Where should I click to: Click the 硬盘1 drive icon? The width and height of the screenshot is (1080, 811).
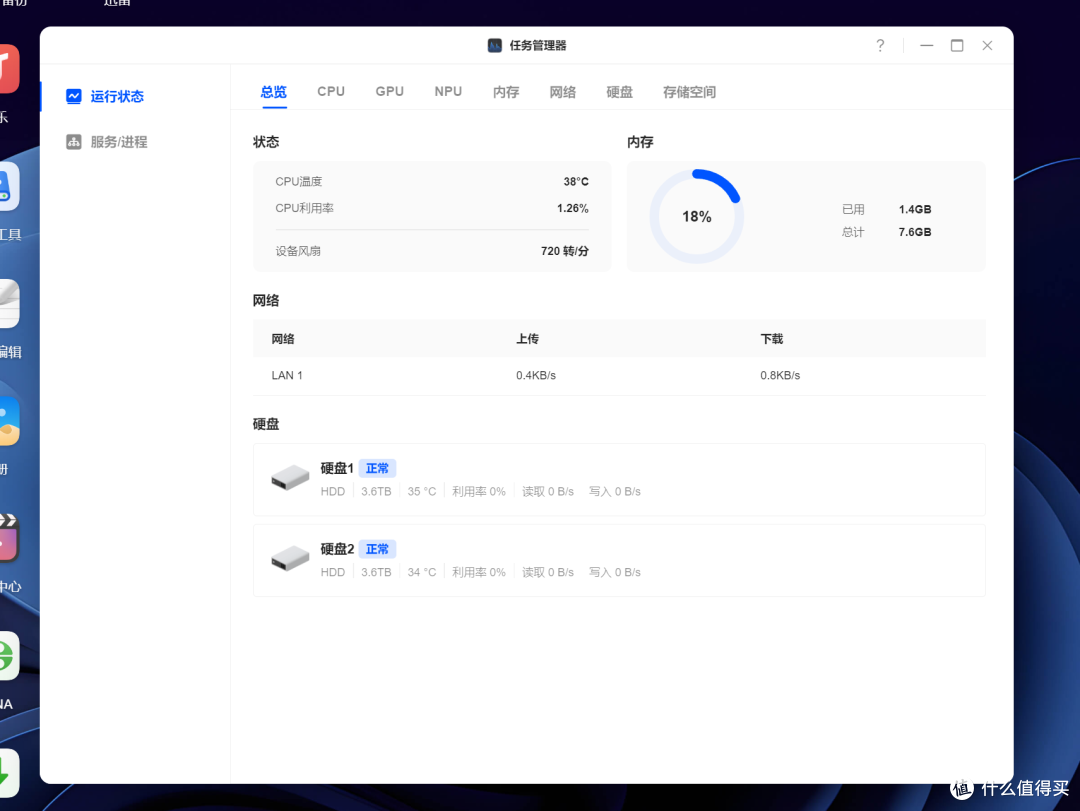click(290, 477)
